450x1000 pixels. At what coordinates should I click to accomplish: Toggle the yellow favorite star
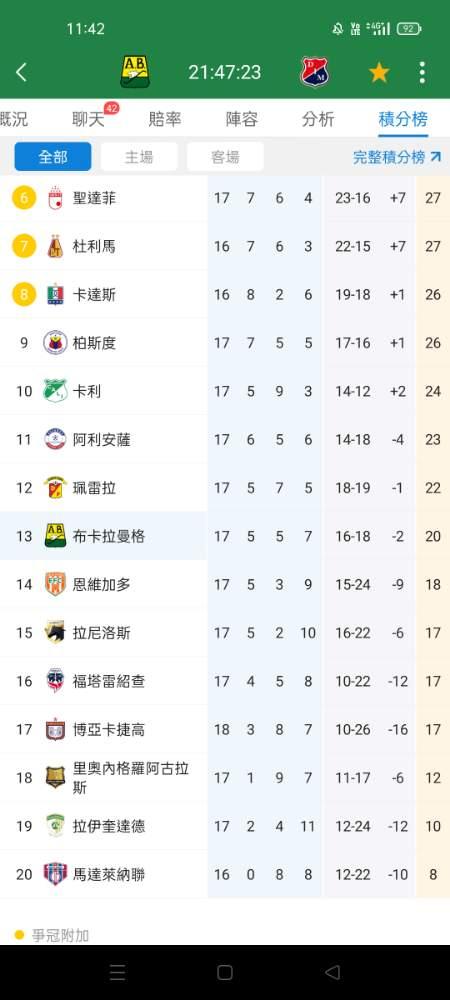point(379,73)
